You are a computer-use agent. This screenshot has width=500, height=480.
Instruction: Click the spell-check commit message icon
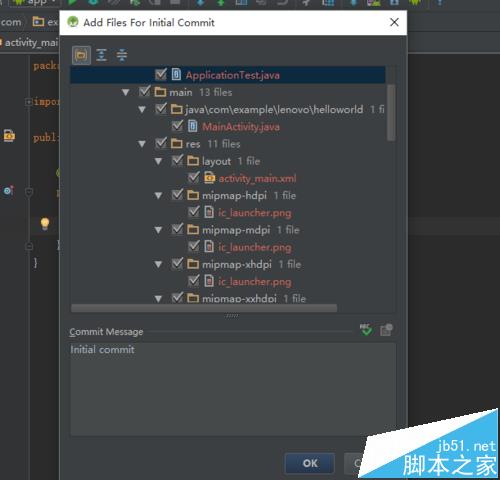coord(366,330)
